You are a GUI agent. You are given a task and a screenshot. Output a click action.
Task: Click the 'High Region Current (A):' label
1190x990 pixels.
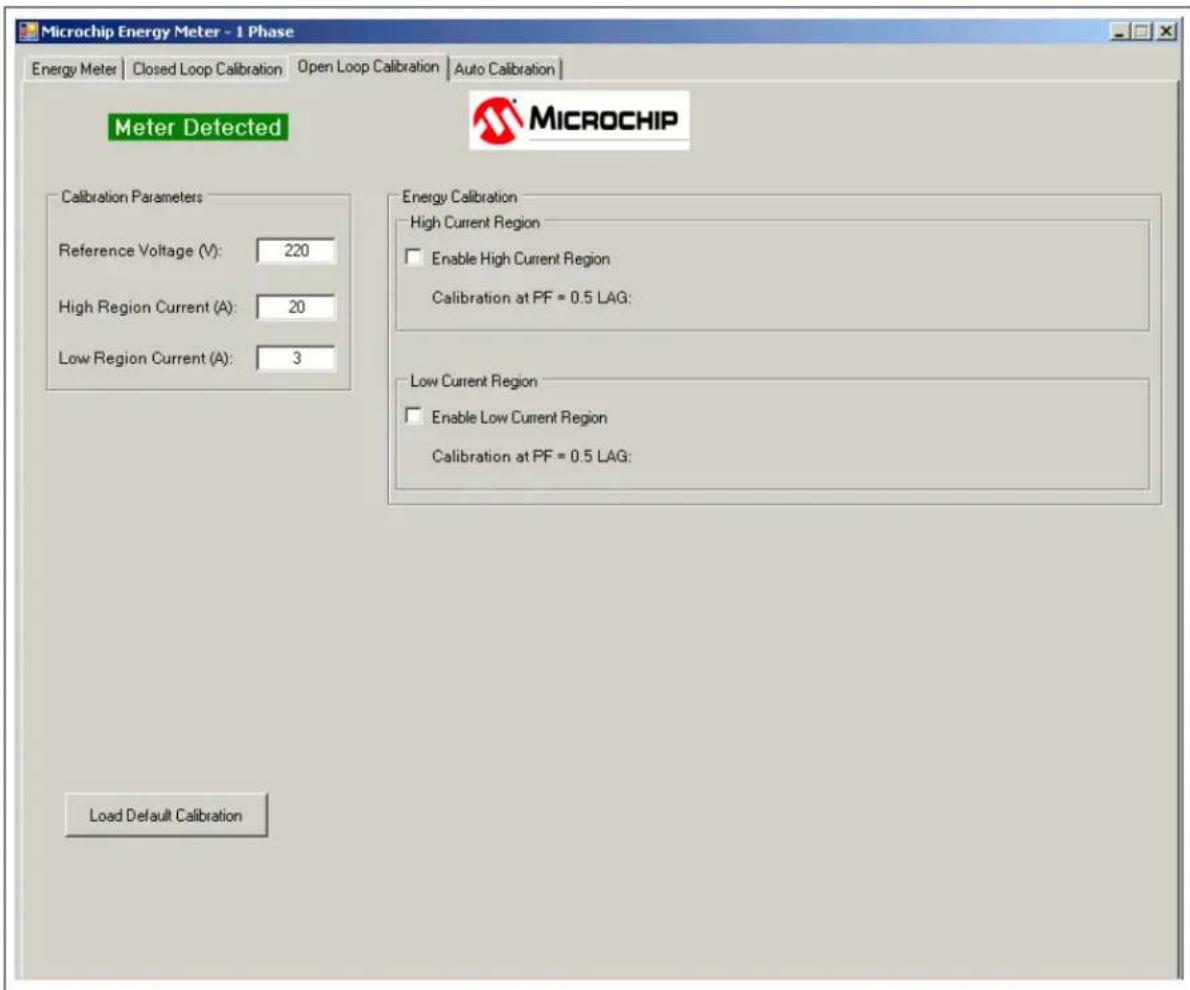(147, 307)
